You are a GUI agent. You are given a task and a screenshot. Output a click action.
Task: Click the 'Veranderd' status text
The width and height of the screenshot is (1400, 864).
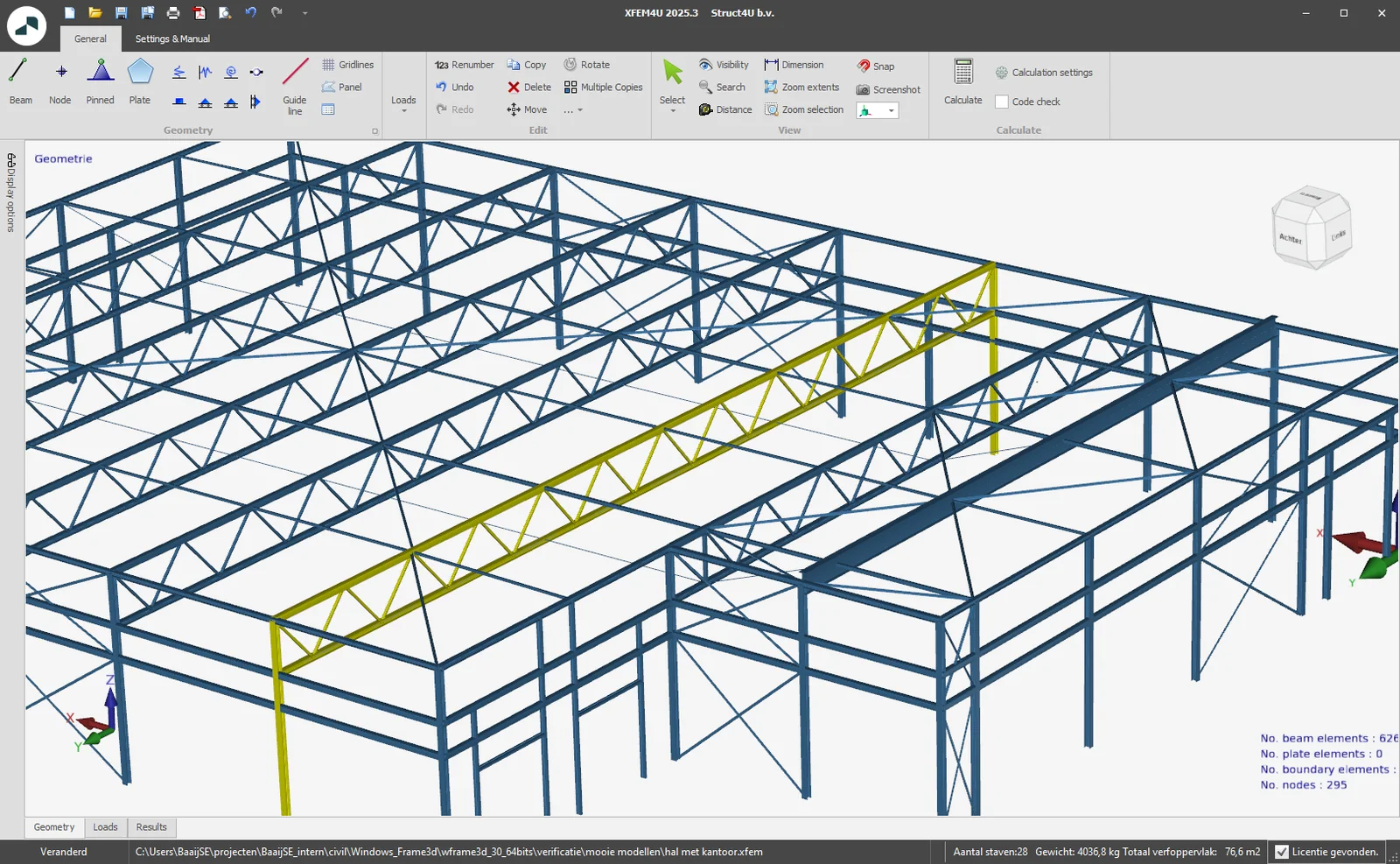(64, 852)
